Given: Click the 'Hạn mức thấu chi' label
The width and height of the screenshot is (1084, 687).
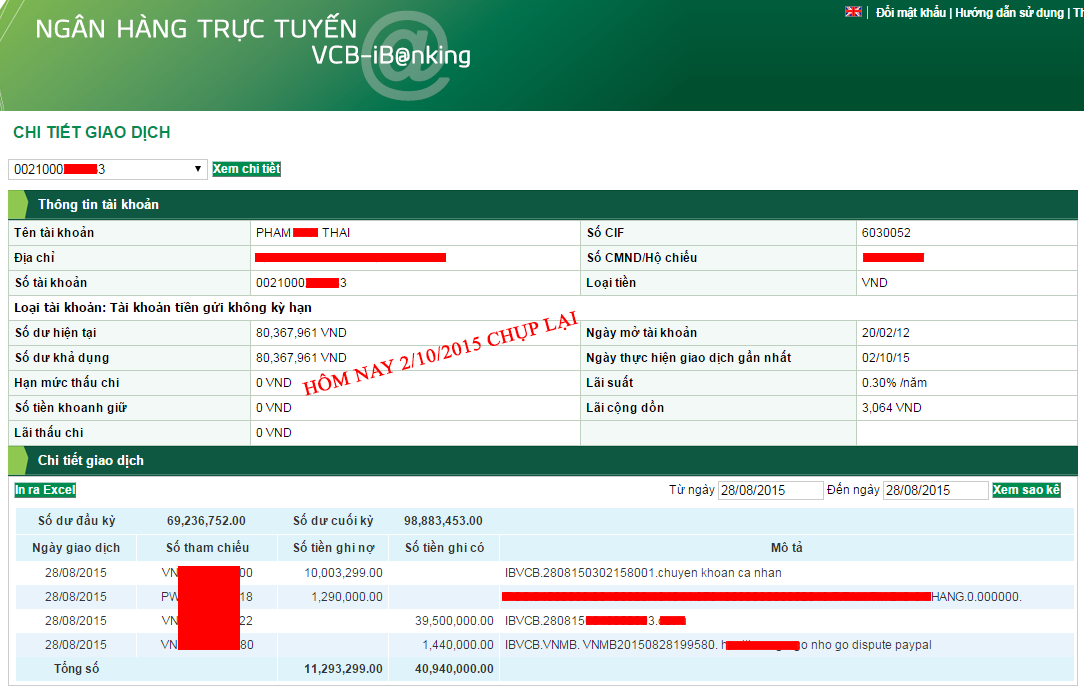Looking at the screenshot, I should [67, 382].
